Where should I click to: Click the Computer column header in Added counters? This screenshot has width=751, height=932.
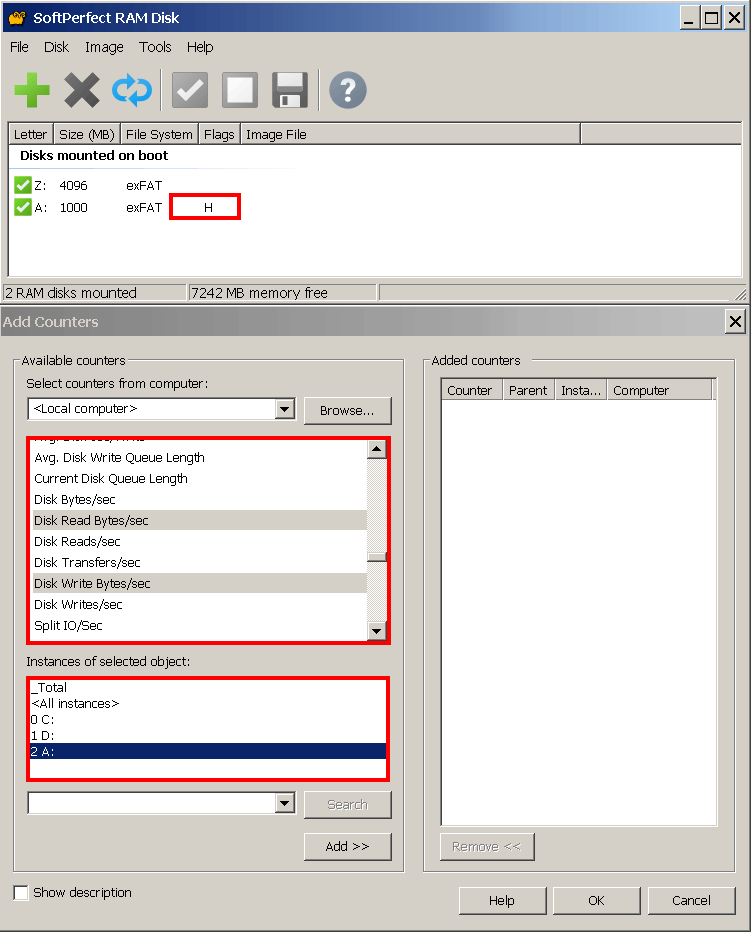659,391
